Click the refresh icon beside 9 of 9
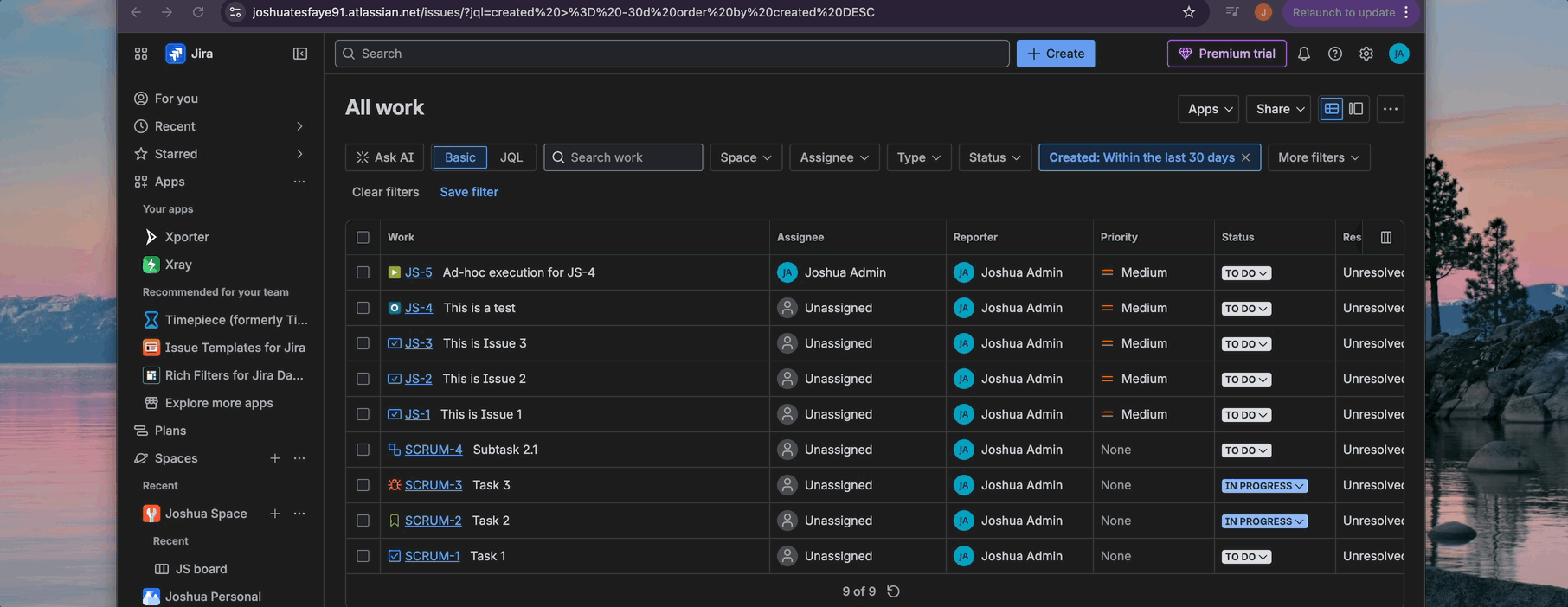Viewport: 1568px width, 607px height. [x=893, y=591]
